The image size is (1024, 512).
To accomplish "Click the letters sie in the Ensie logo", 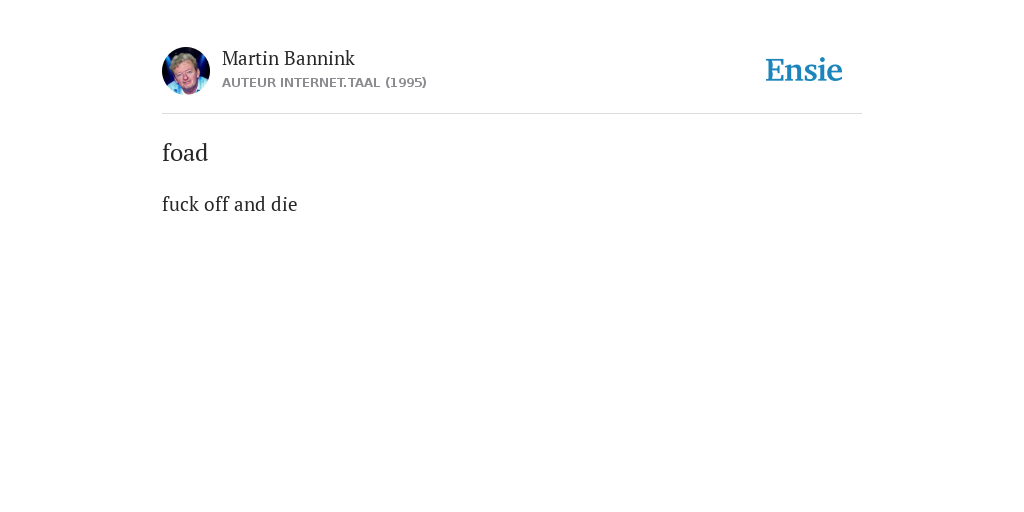I will tap(824, 71).
